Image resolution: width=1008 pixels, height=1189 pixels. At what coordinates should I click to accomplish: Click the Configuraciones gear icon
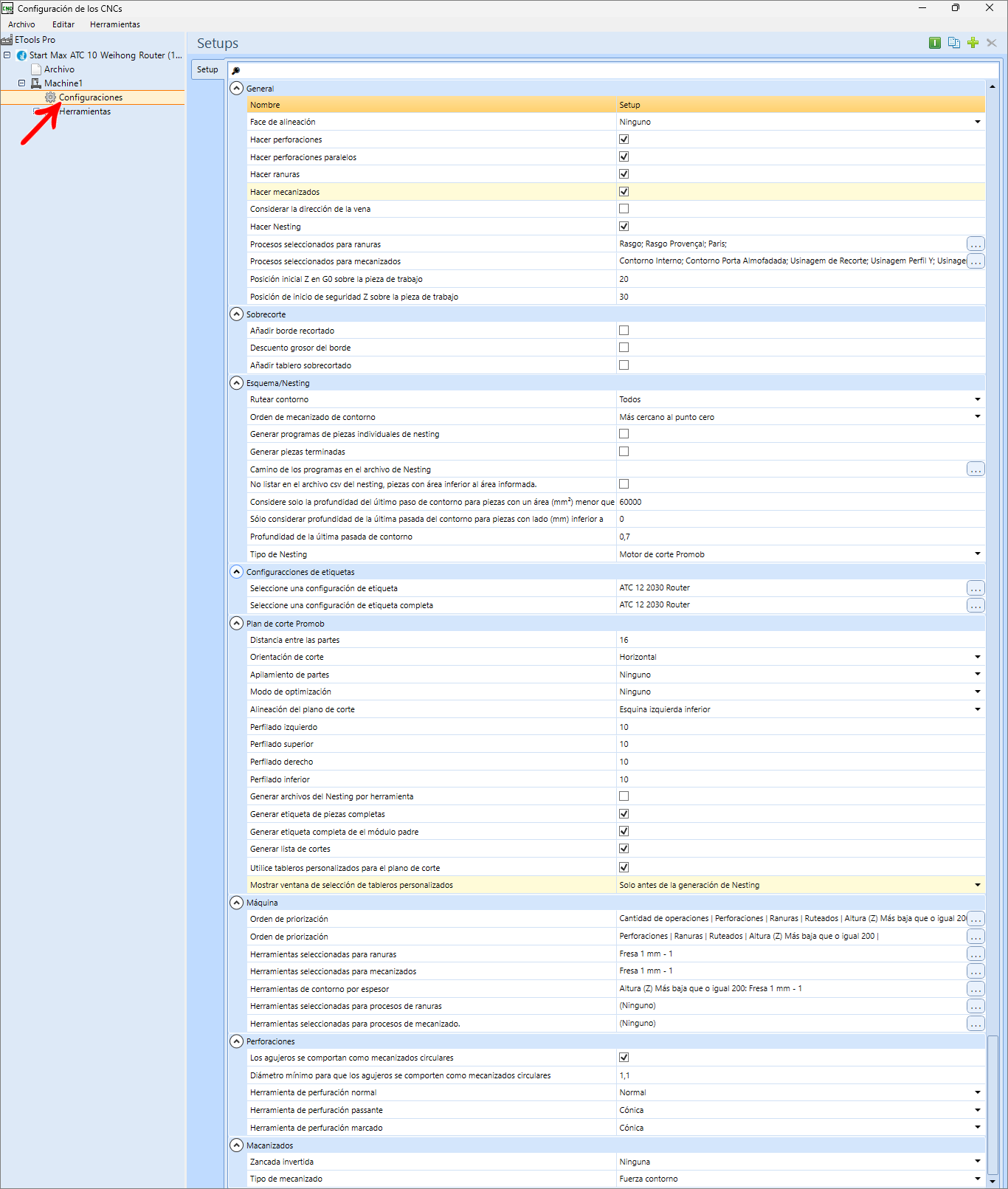coord(50,97)
